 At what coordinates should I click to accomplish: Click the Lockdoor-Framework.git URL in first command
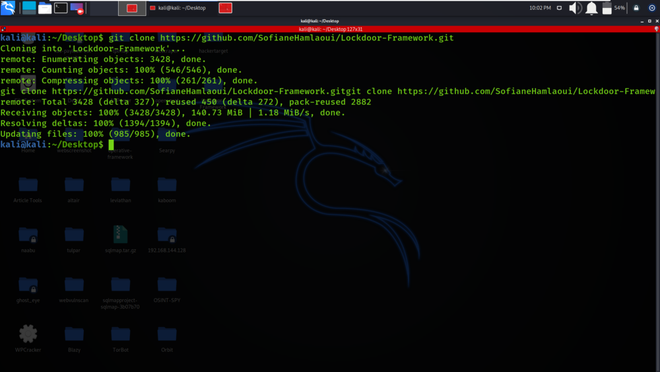tap(307, 38)
